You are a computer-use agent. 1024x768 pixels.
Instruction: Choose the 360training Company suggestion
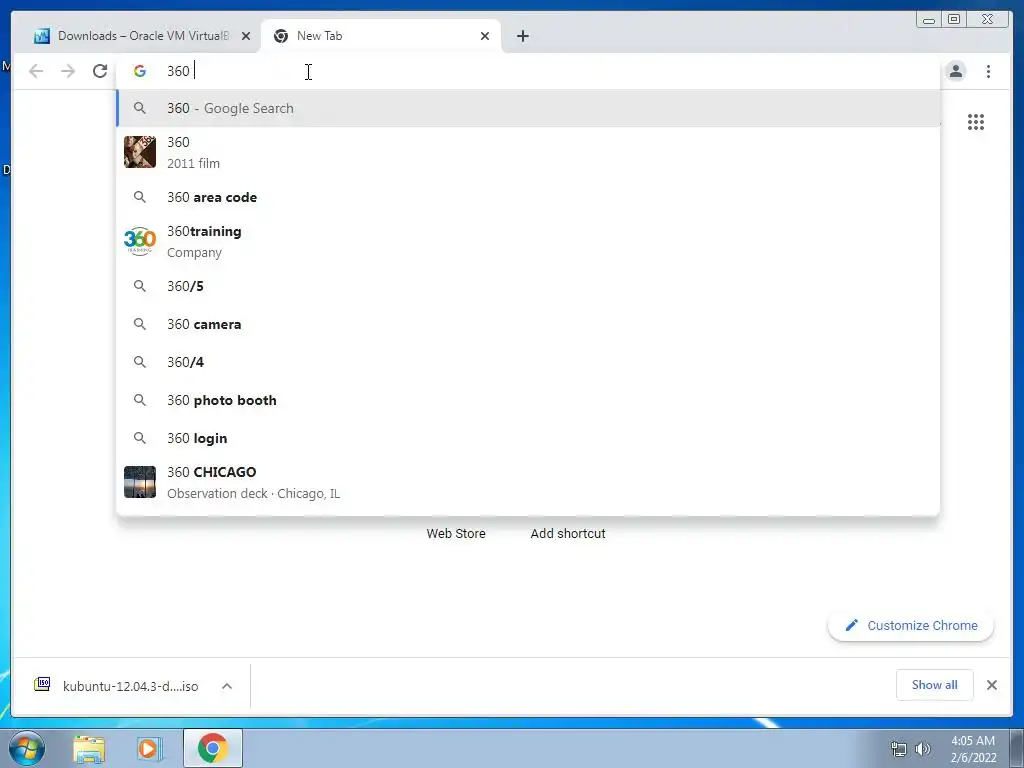528,242
